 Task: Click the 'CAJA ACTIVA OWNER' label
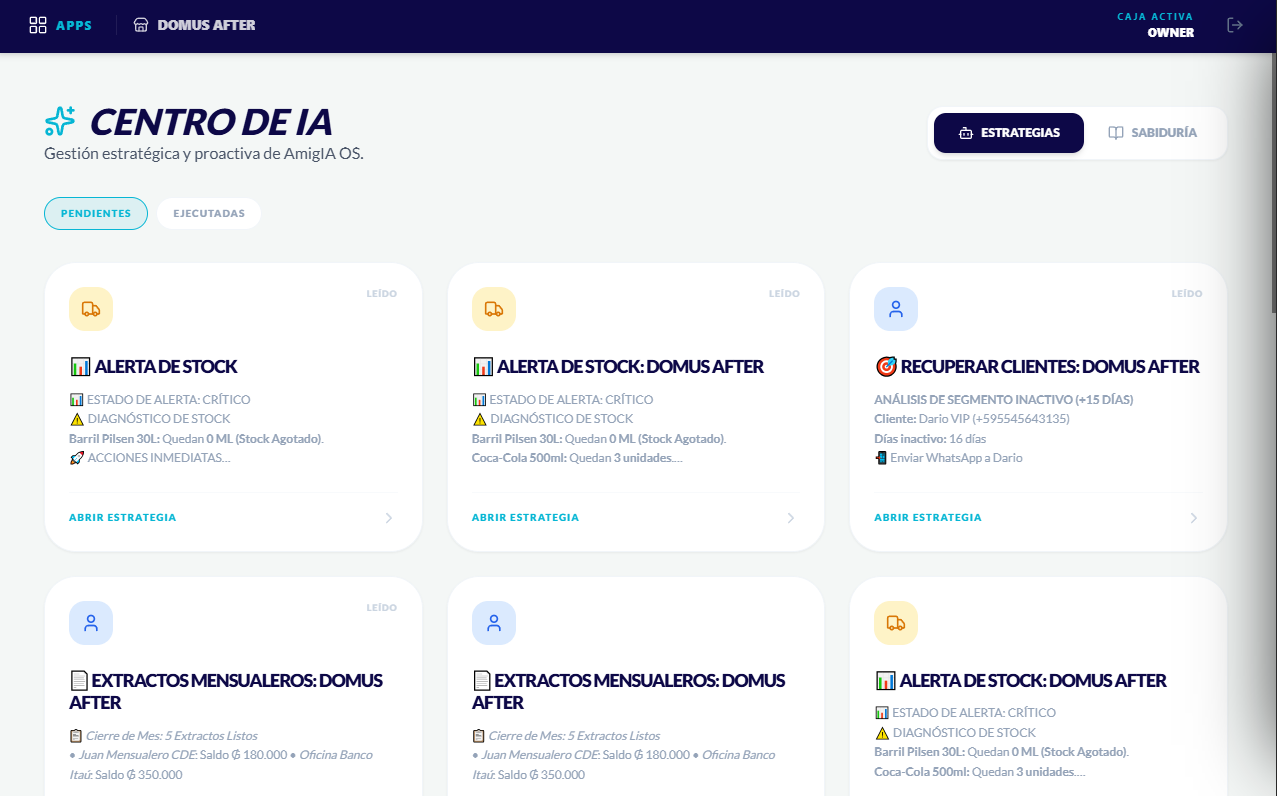pos(1155,25)
